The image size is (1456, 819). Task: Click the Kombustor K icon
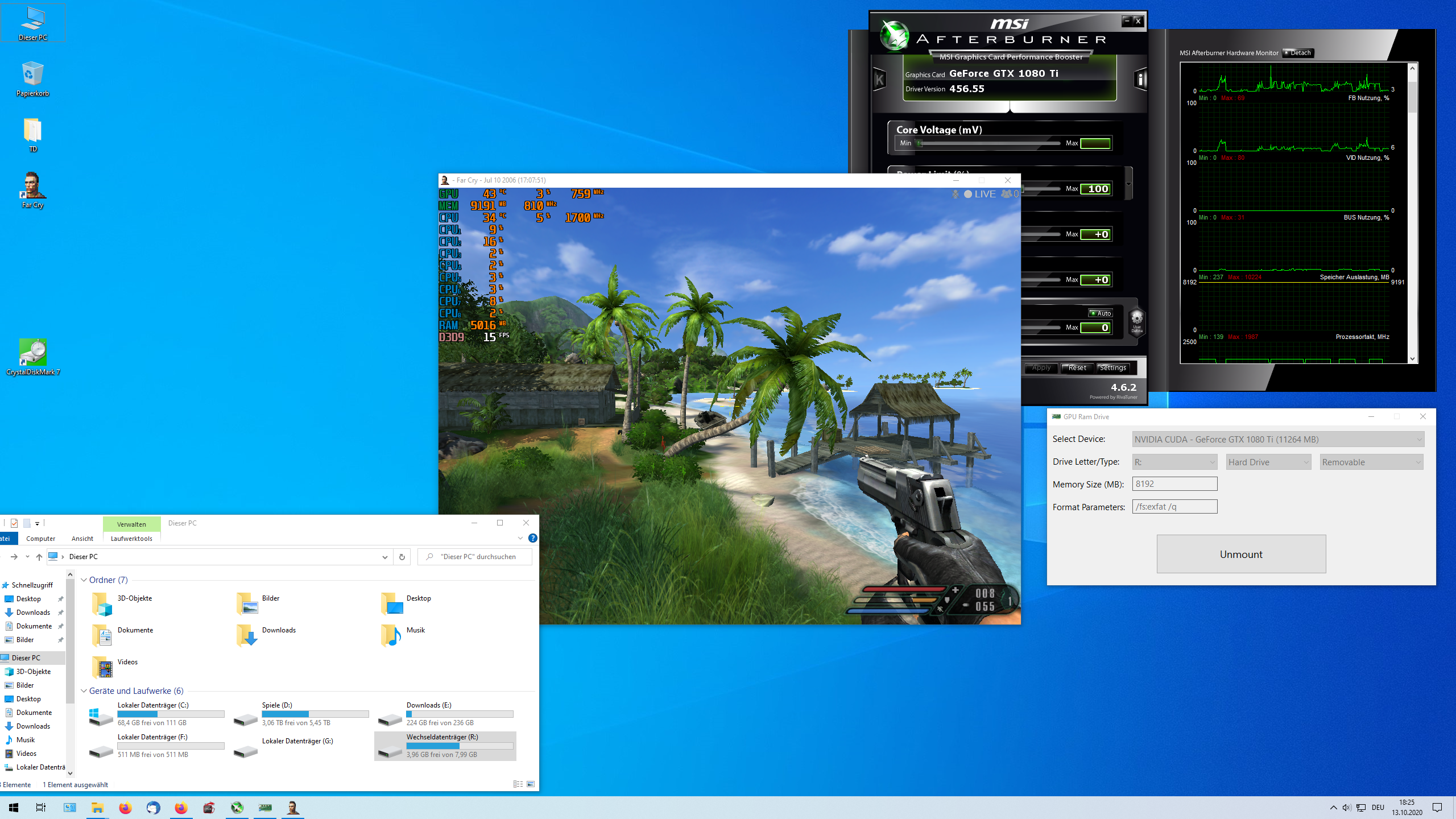pos(879,80)
